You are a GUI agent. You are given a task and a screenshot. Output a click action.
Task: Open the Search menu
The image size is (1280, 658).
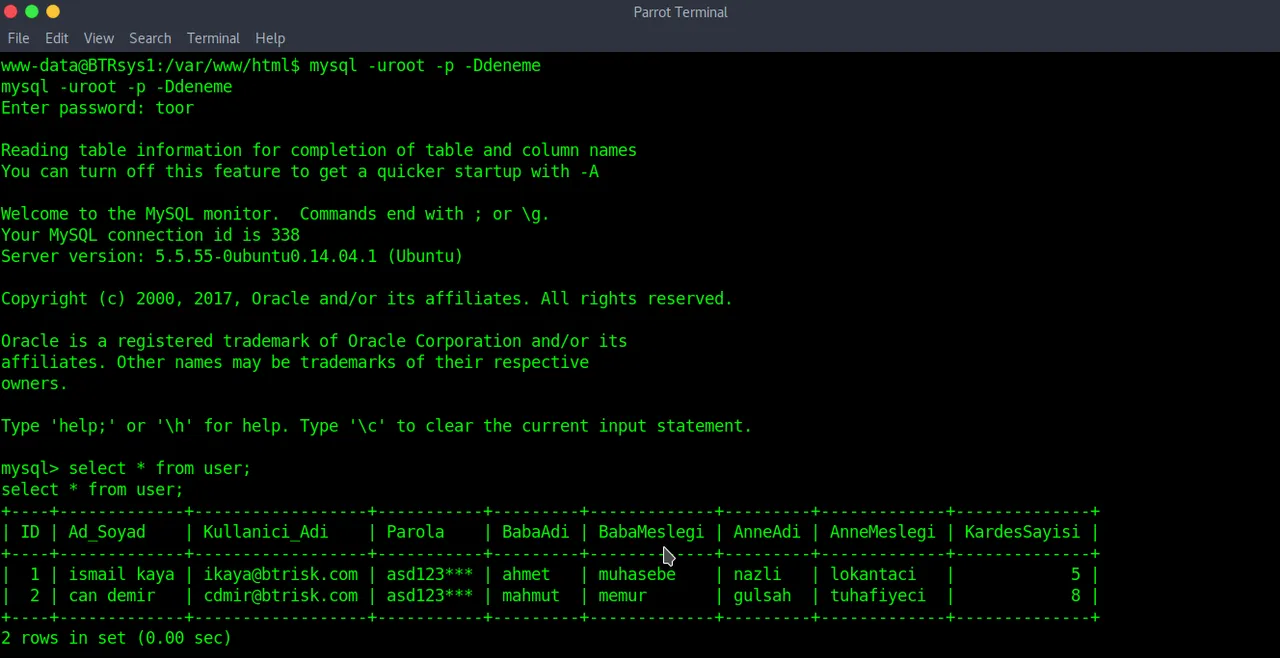click(x=150, y=38)
